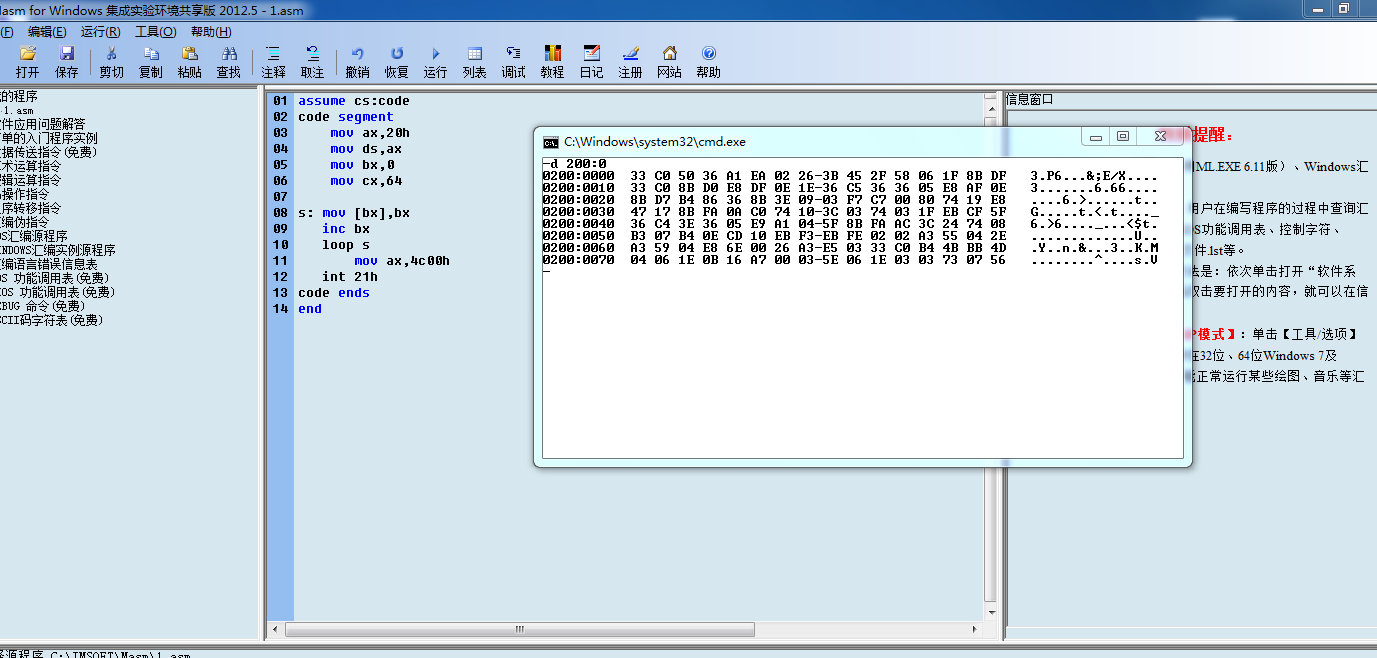
Task: Click code line 'mov ax,4c00h'
Action: point(402,261)
